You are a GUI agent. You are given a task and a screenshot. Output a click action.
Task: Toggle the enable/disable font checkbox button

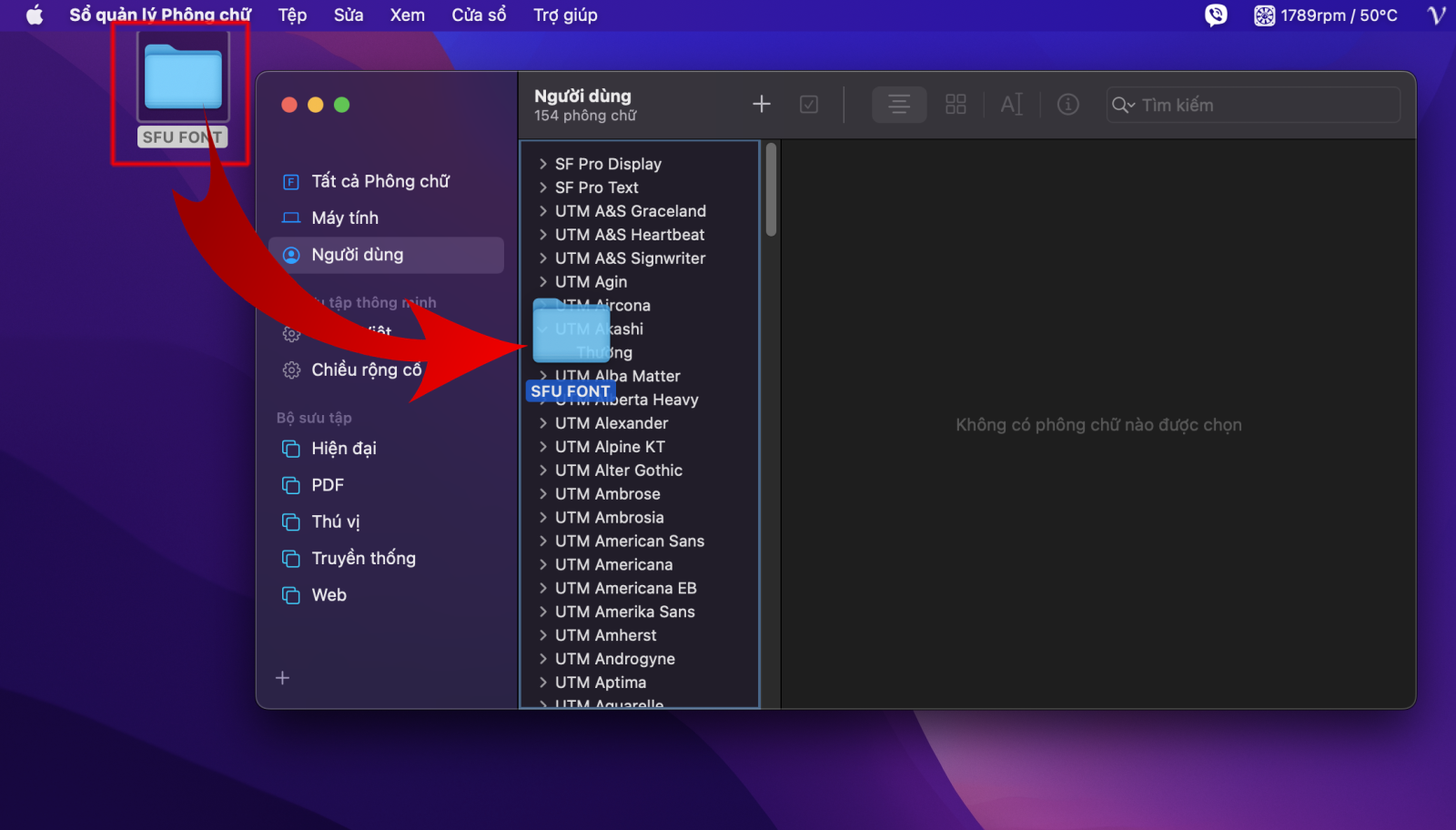tap(809, 105)
